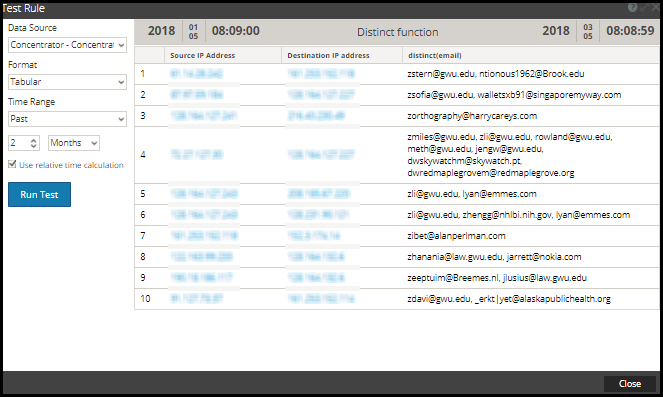Screen dimensions: 663x397
Task: Click the end year 2018 on right
Action: [556, 31]
